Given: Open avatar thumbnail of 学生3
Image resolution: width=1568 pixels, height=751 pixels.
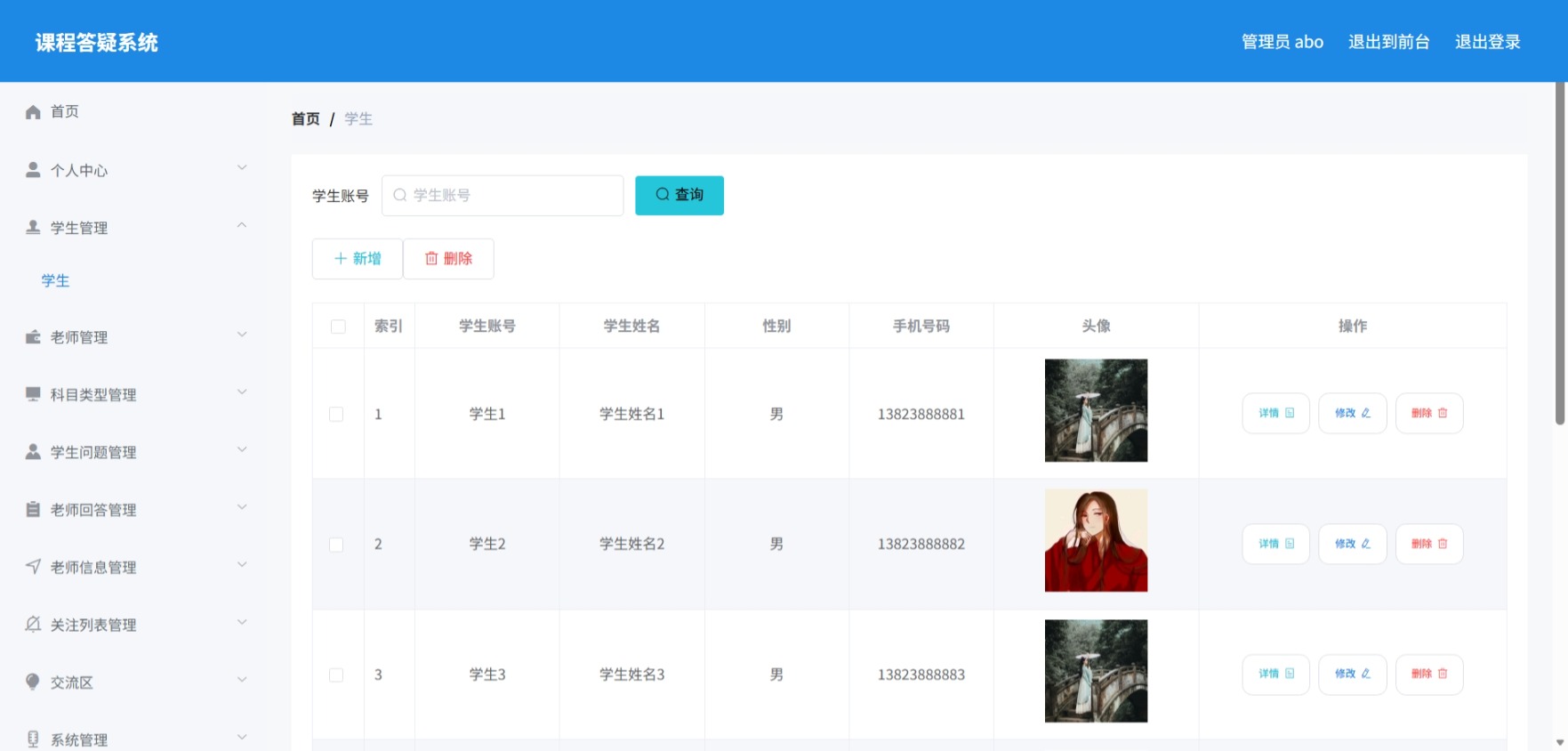Looking at the screenshot, I should click(1096, 671).
